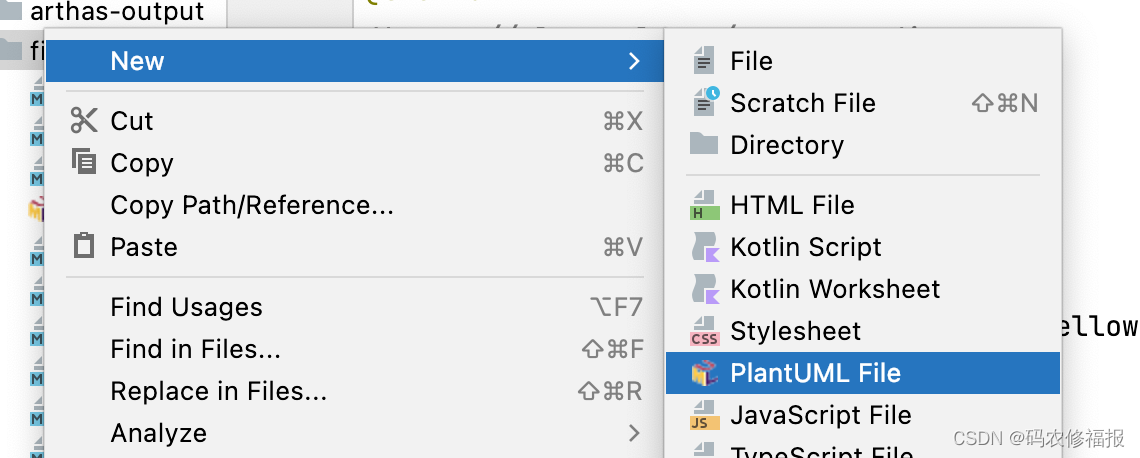Click the PlantUML File icon

pyautogui.click(x=704, y=373)
